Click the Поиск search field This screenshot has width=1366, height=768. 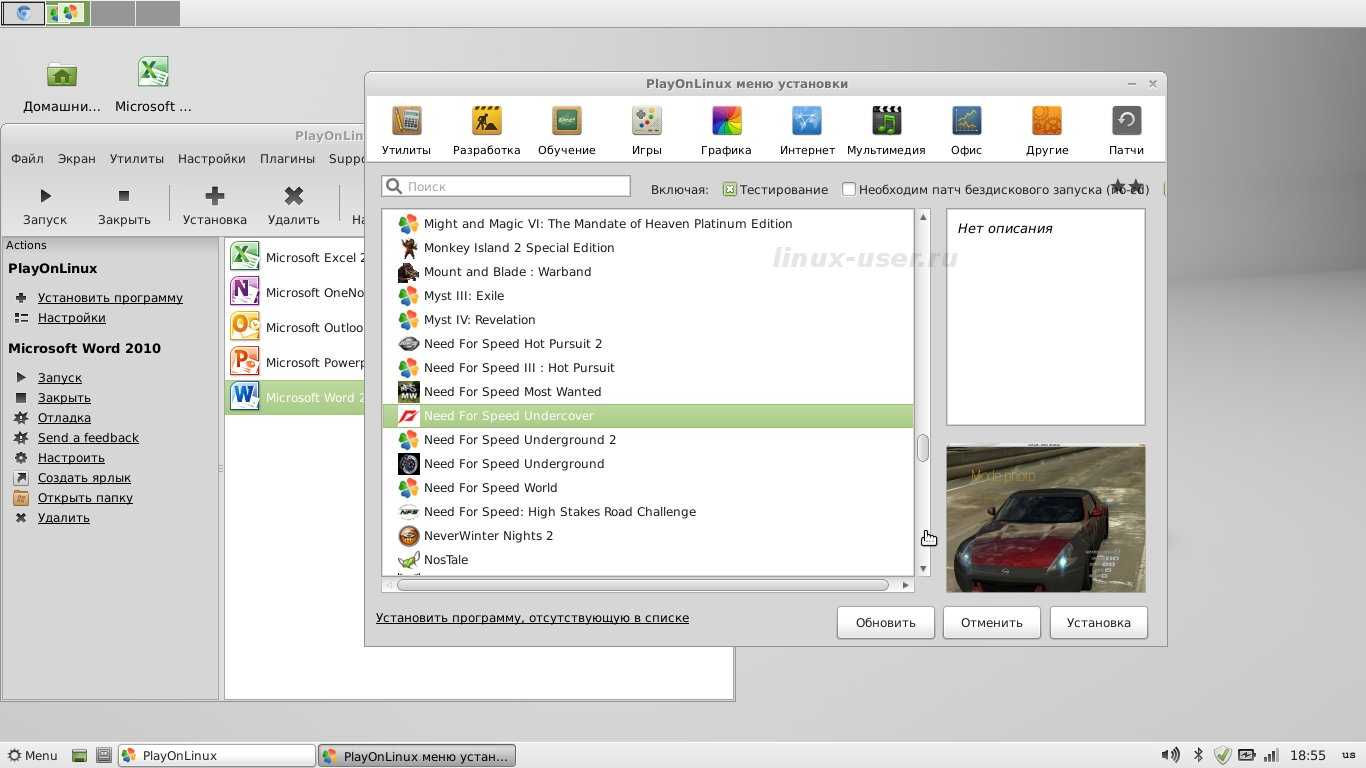[506, 186]
